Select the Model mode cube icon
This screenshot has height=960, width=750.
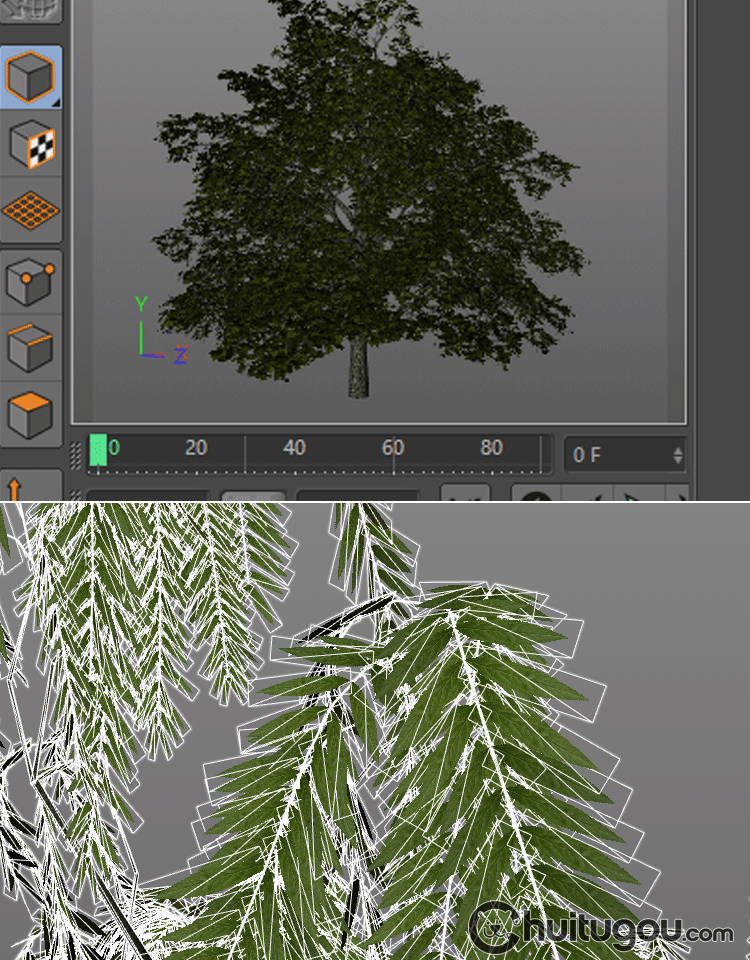pos(31,76)
